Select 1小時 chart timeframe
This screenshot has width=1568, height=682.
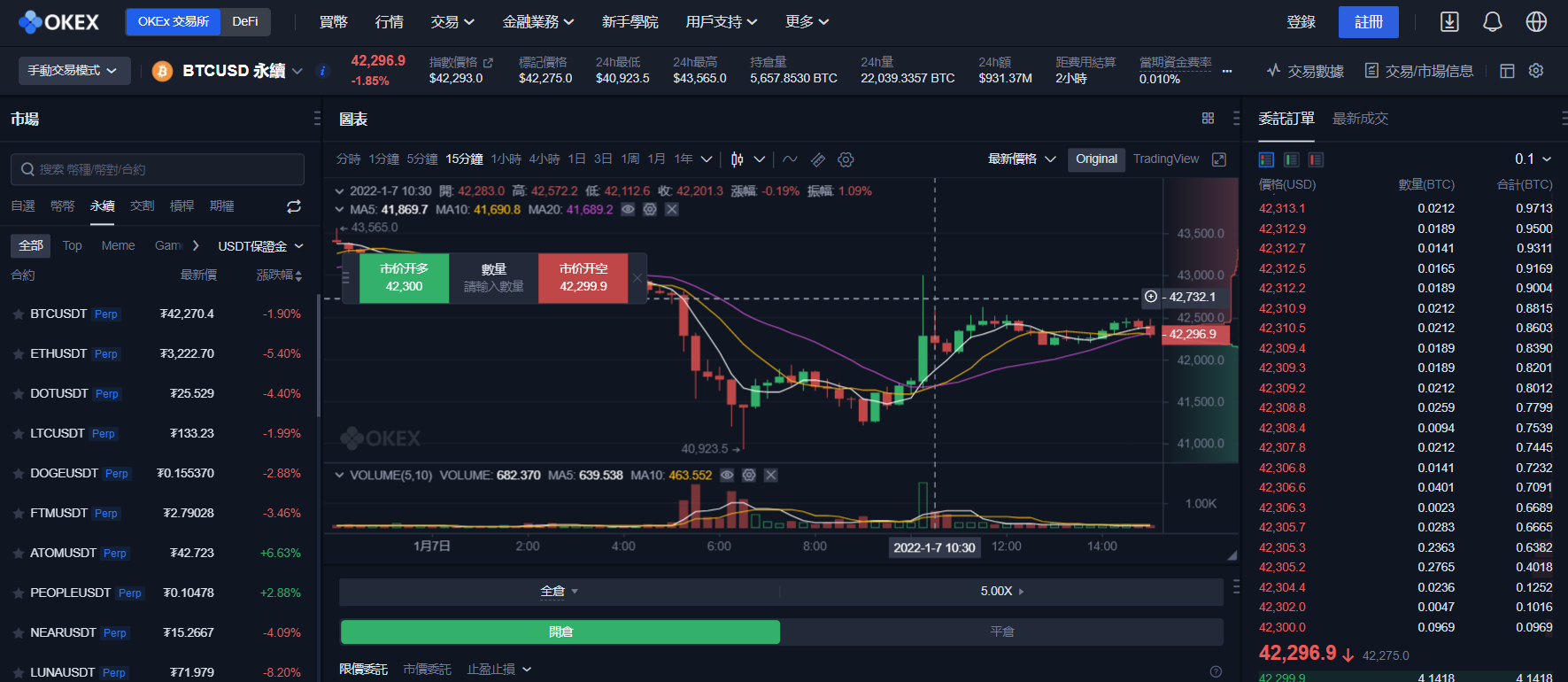(x=506, y=159)
